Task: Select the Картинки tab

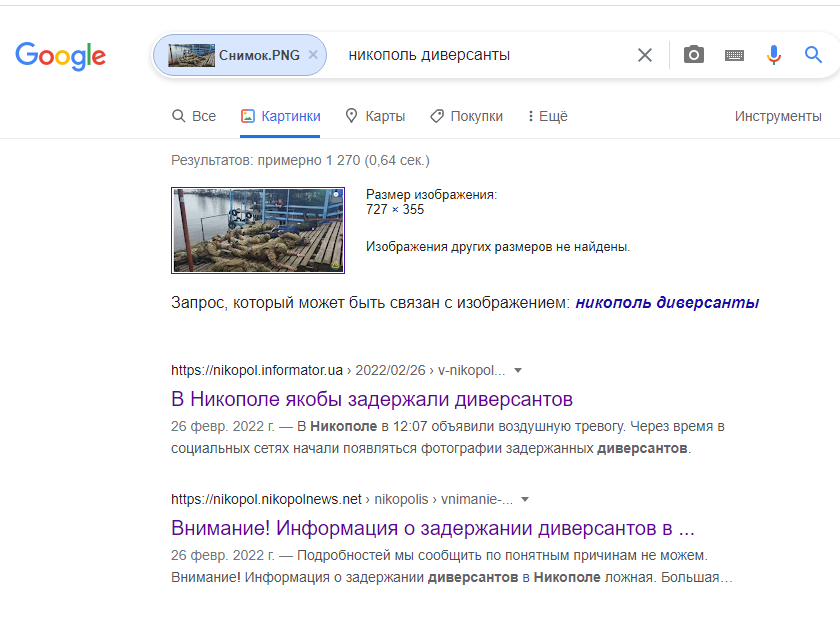Action: 280,116
